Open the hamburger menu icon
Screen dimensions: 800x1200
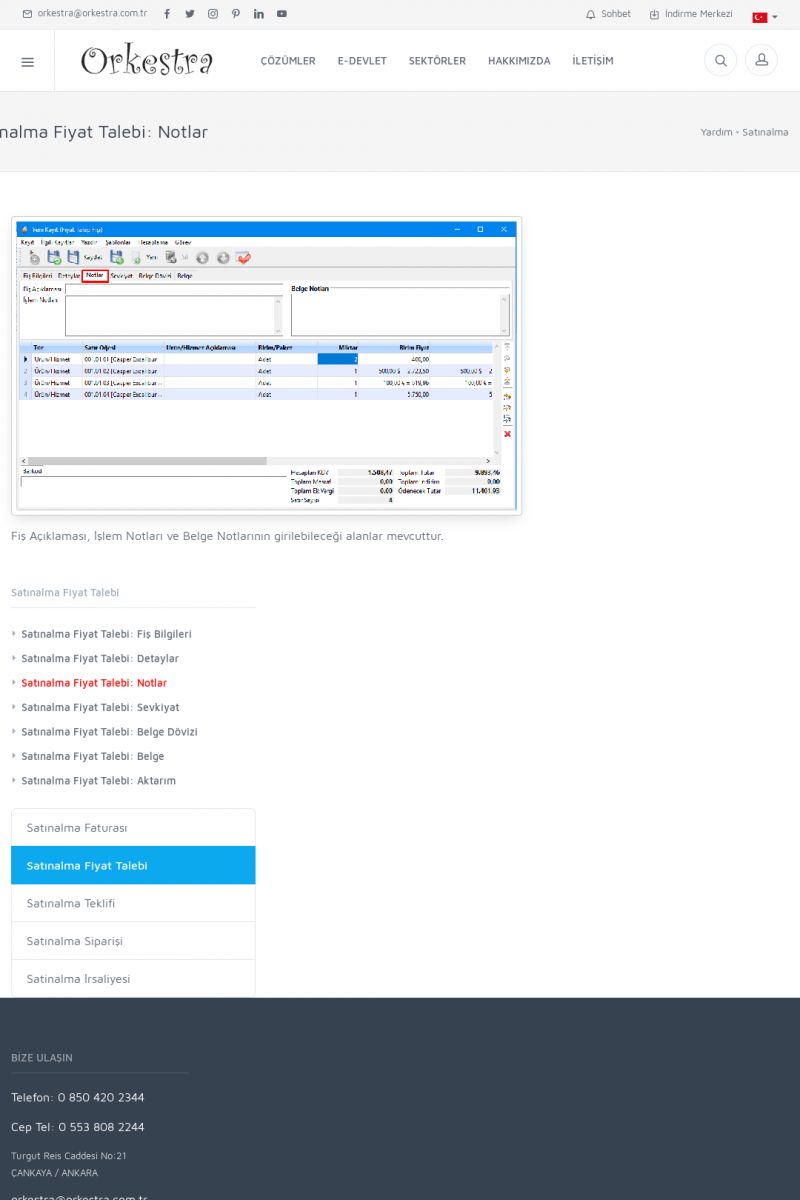27,61
